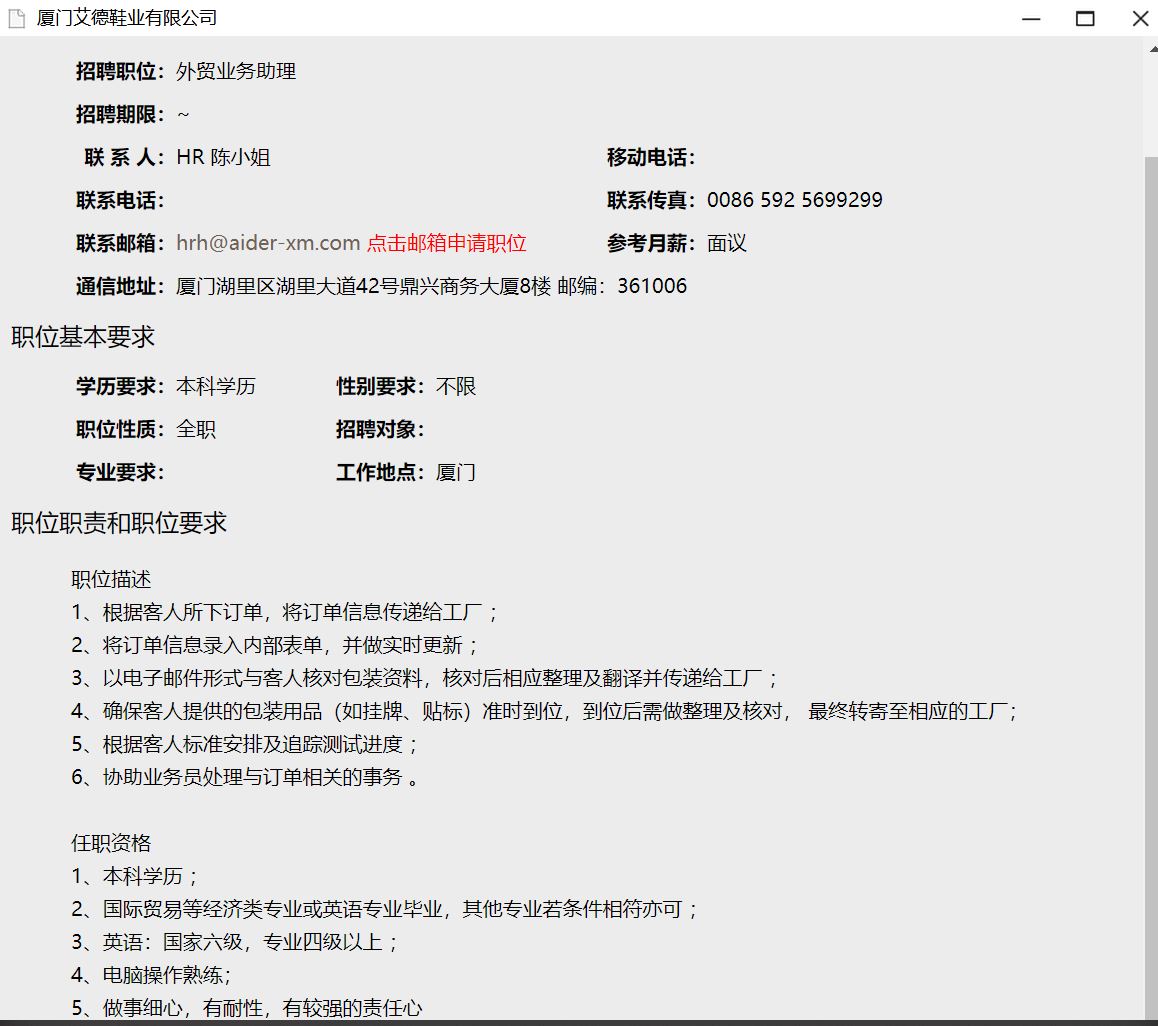Click the work location value 厦门
The height and width of the screenshot is (1026, 1158).
click(x=456, y=472)
